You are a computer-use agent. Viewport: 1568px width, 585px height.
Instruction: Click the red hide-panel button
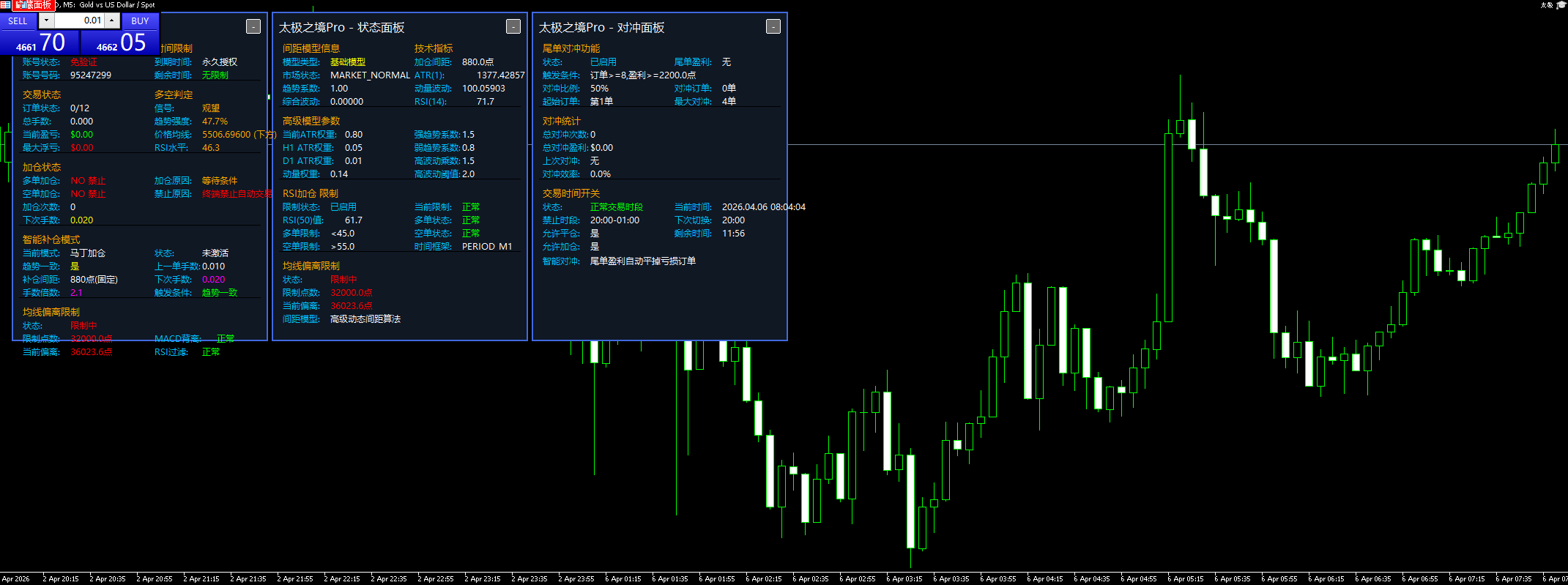click(34, 5)
